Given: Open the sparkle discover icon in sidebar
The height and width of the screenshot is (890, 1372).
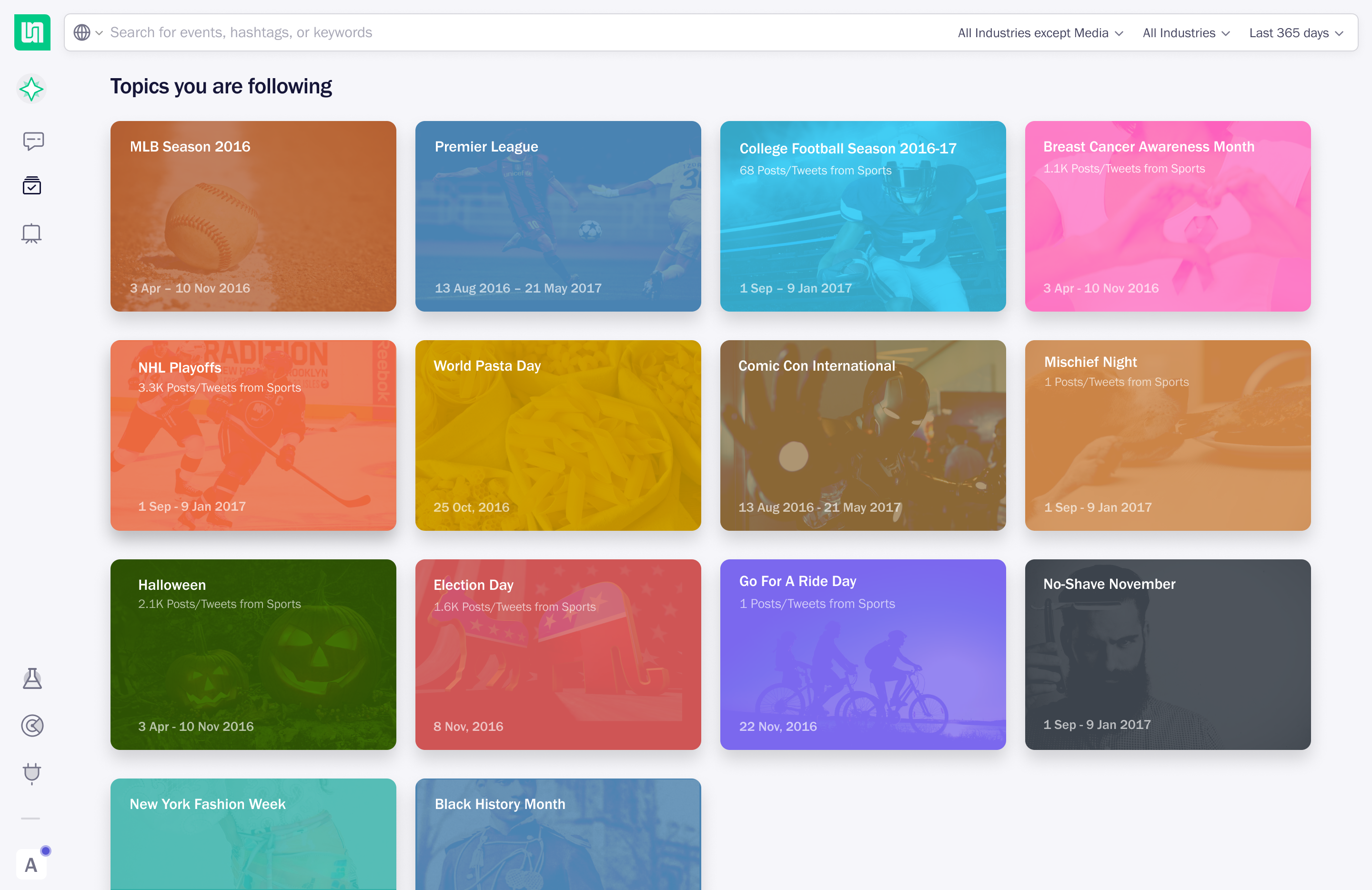Looking at the screenshot, I should click(31, 90).
